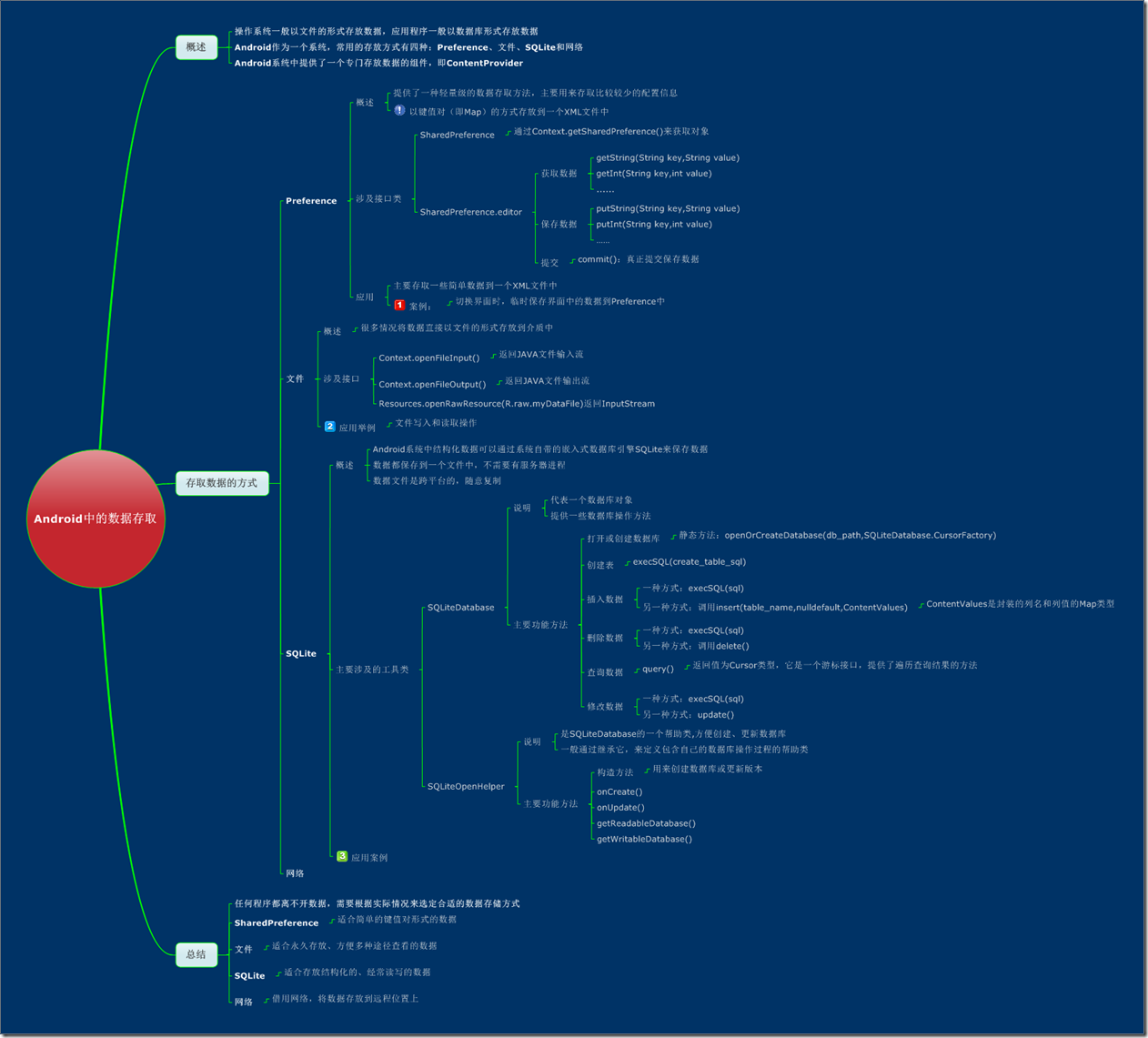Screen dimensions: 1148x1038
Task: Select the 存取数据的方式 main topic box
Action: click(x=222, y=483)
